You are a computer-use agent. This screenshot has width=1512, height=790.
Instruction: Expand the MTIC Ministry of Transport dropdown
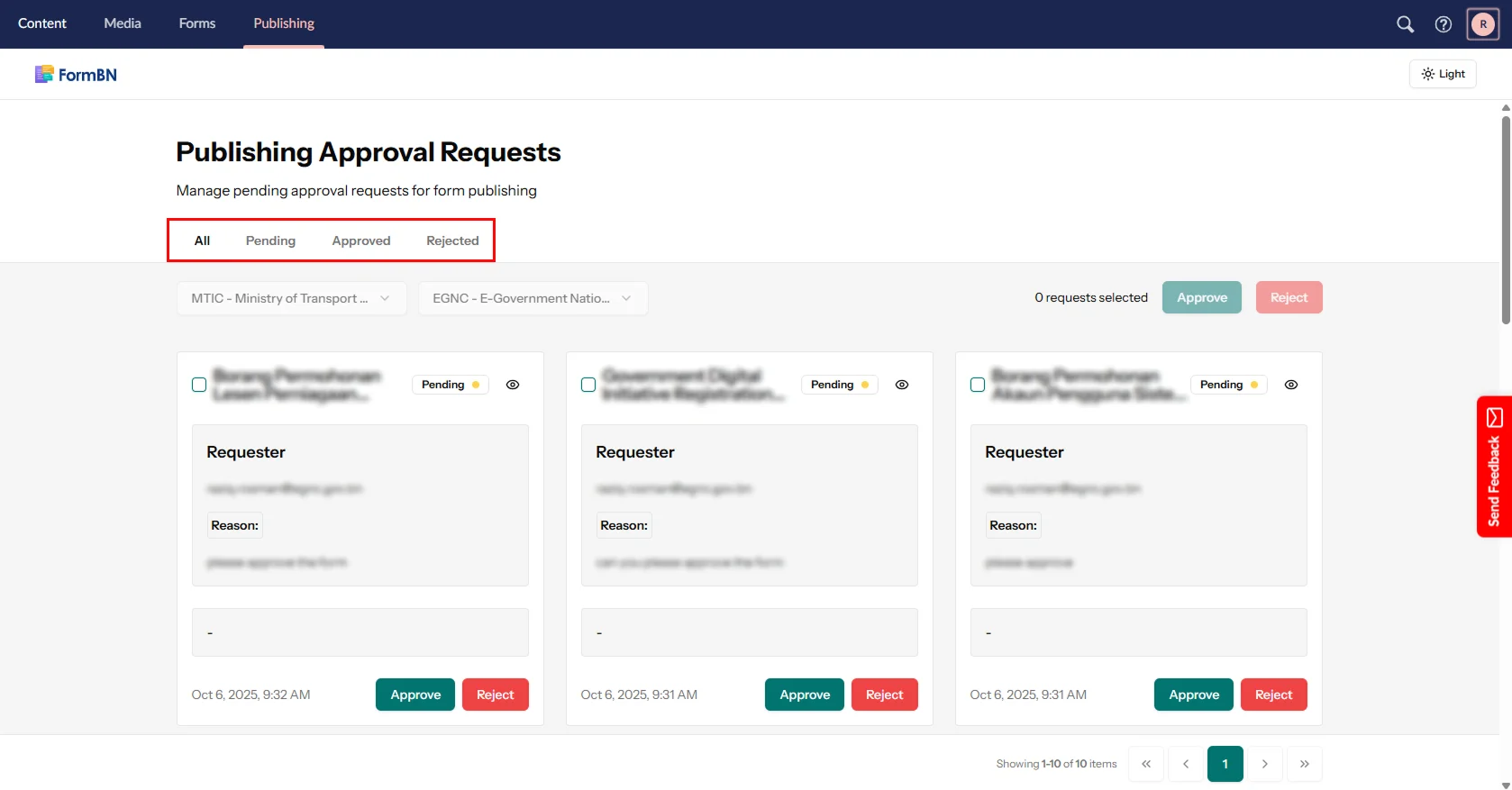291,298
